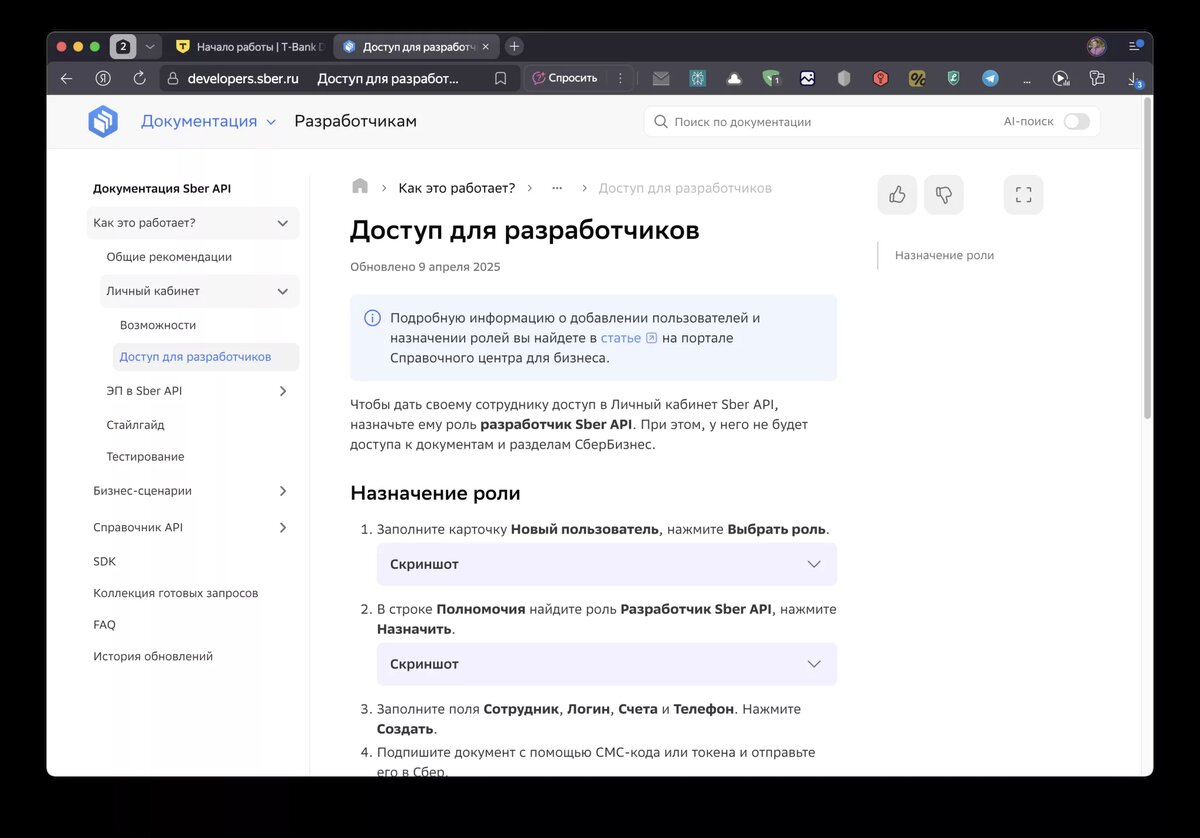Image resolution: width=1200 pixels, height=838 pixels.
Task: Dislike the article with thumbs down icon
Action: 944,195
